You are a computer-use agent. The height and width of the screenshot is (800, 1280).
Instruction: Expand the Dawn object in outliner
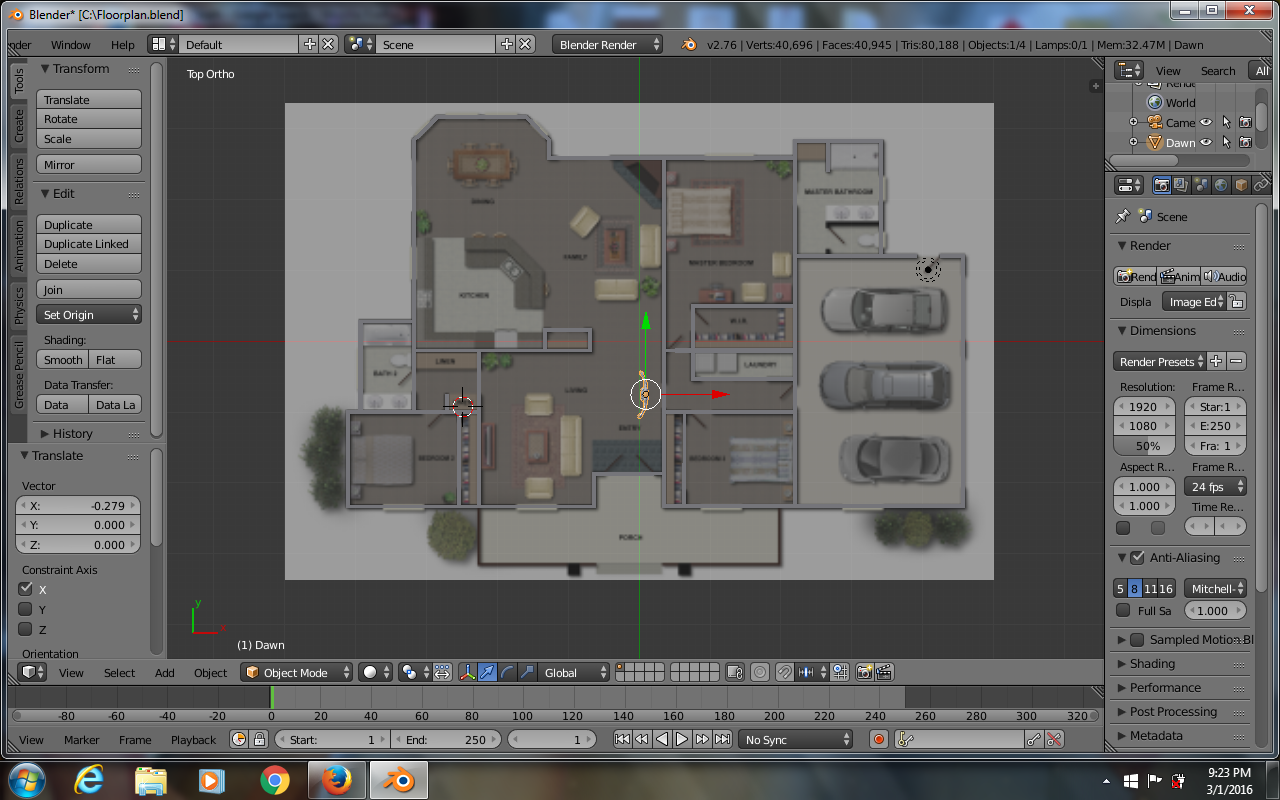pos(1133,142)
